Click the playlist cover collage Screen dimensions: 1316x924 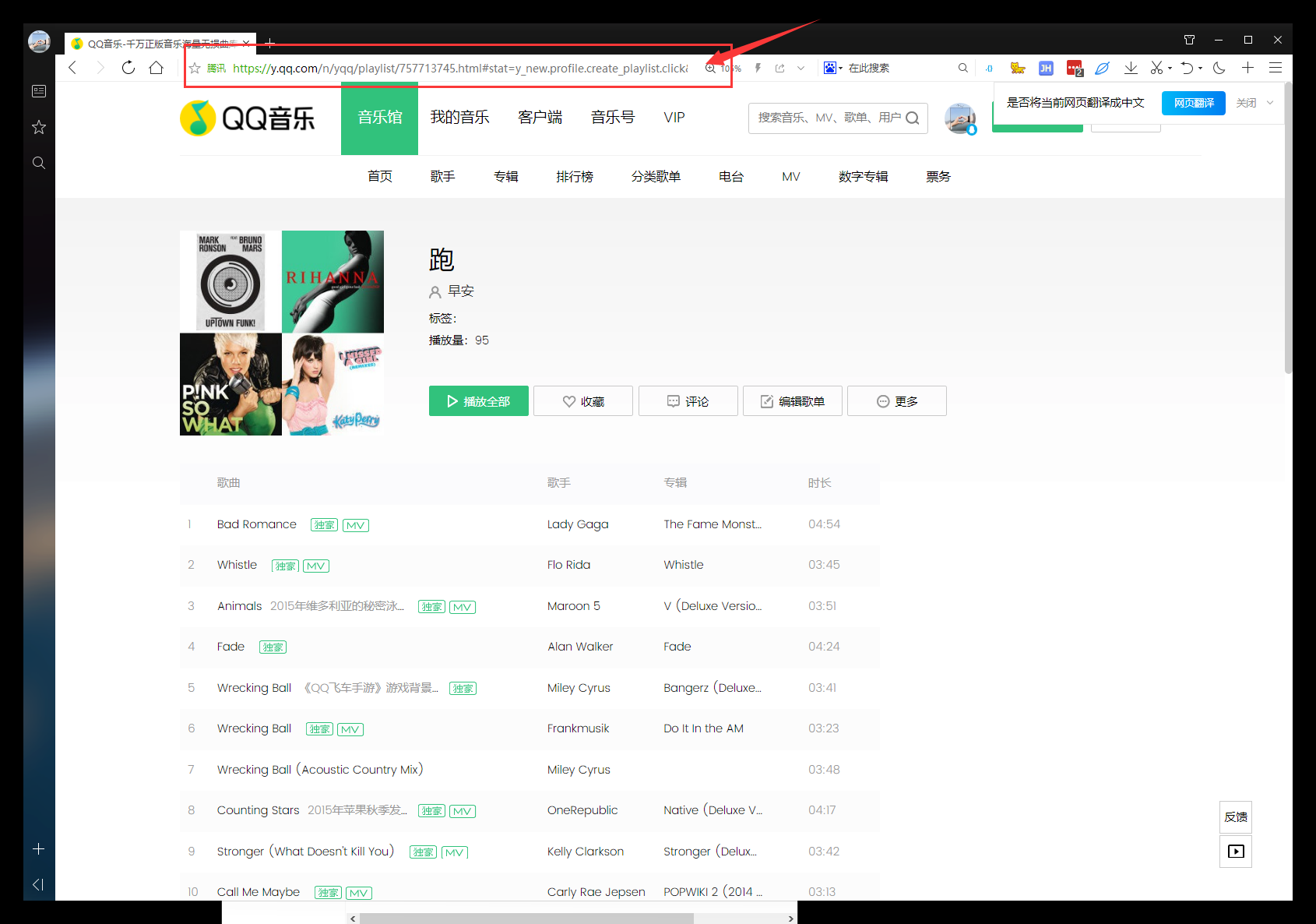click(282, 333)
